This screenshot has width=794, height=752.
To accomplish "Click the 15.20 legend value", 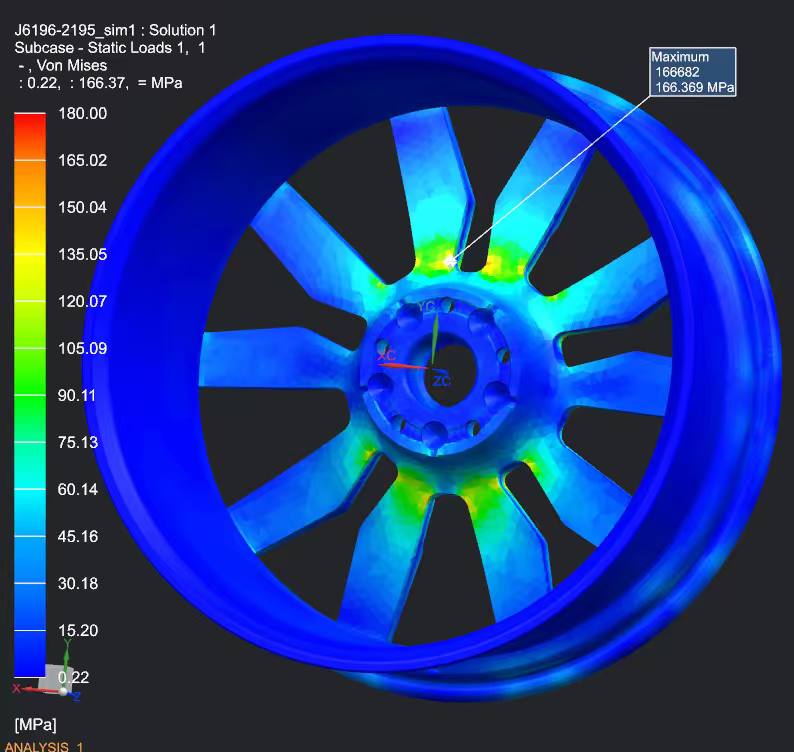I will point(77,630).
